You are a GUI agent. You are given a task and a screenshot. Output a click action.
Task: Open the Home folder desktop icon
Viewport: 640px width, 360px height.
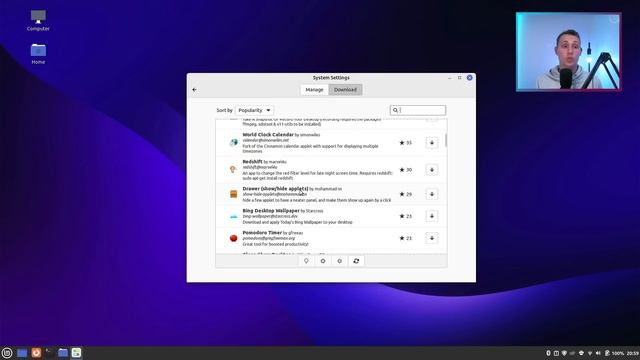38,54
